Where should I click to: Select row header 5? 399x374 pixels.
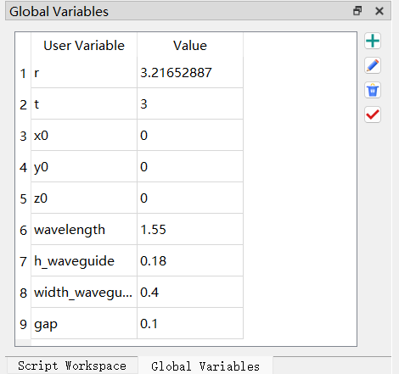click(23, 198)
